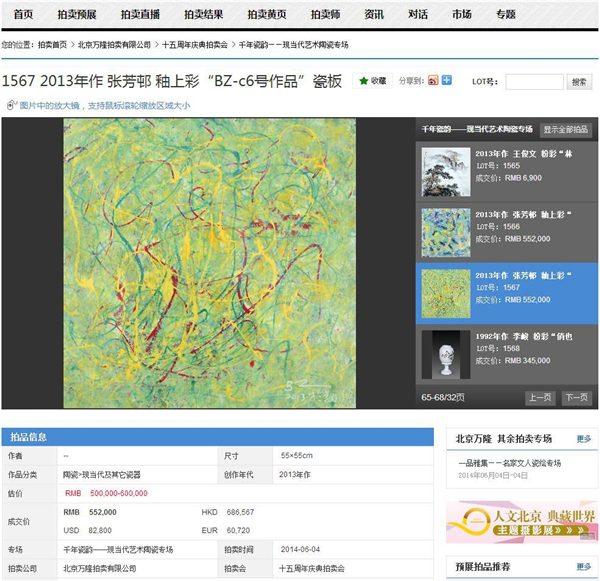The image size is (600, 581).
Task: Open the 北京万隆拍卖有限公司 breadcrumb
Action: pyautogui.click(x=114, y=45)
